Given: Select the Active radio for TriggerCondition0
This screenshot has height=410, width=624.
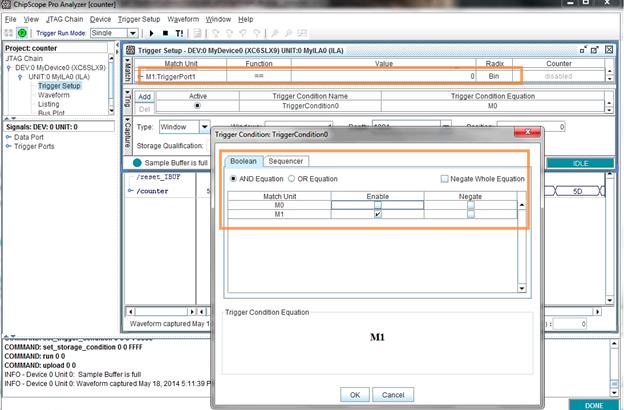Looking at the screenshot, I should point(197,106).
